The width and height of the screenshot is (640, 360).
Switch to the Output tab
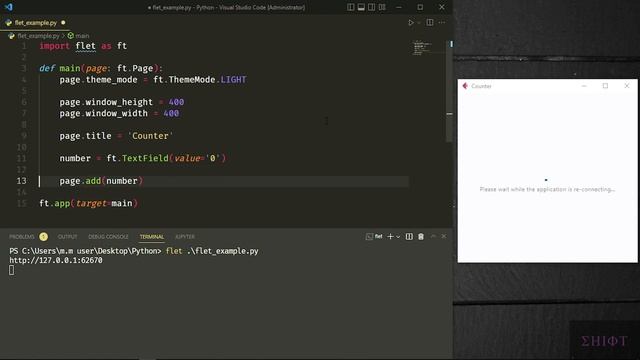coord(67,237)
